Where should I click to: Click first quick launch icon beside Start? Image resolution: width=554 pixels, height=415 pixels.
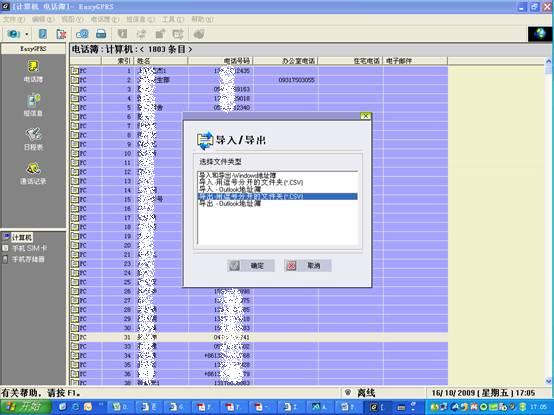click(x=62, y=407)
